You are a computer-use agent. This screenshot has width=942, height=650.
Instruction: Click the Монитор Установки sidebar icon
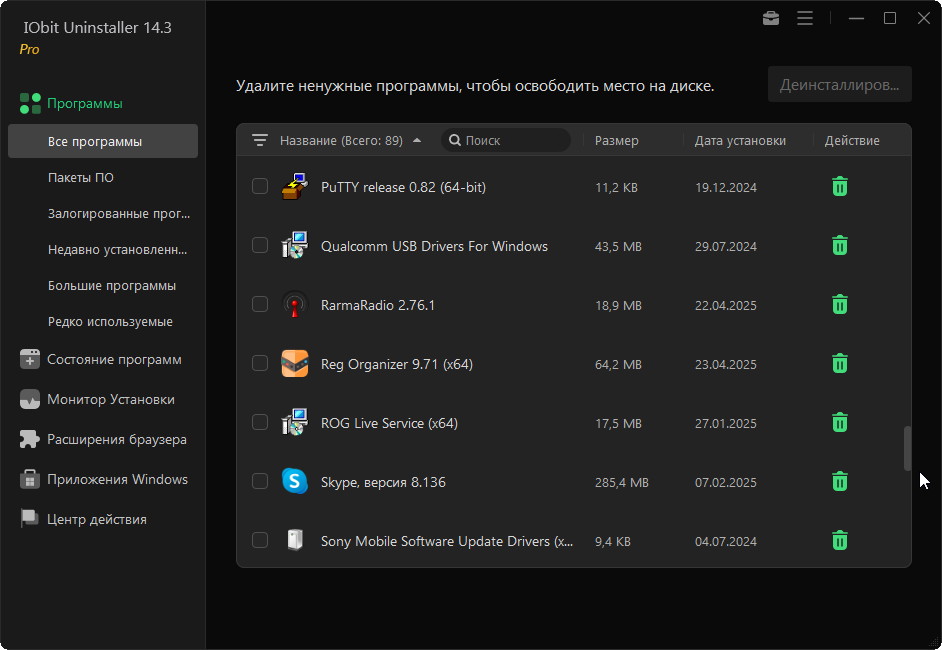point(29,399)
